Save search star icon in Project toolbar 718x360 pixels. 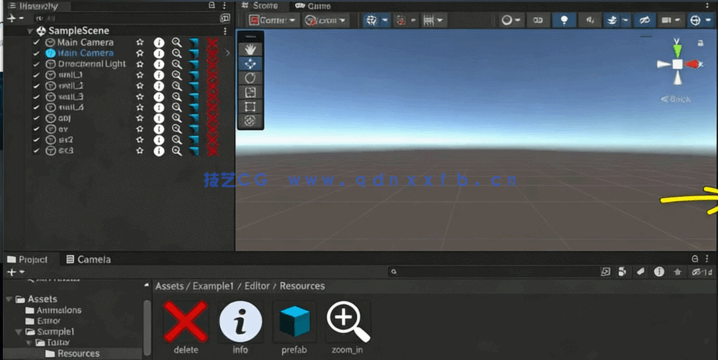point(677,272)
